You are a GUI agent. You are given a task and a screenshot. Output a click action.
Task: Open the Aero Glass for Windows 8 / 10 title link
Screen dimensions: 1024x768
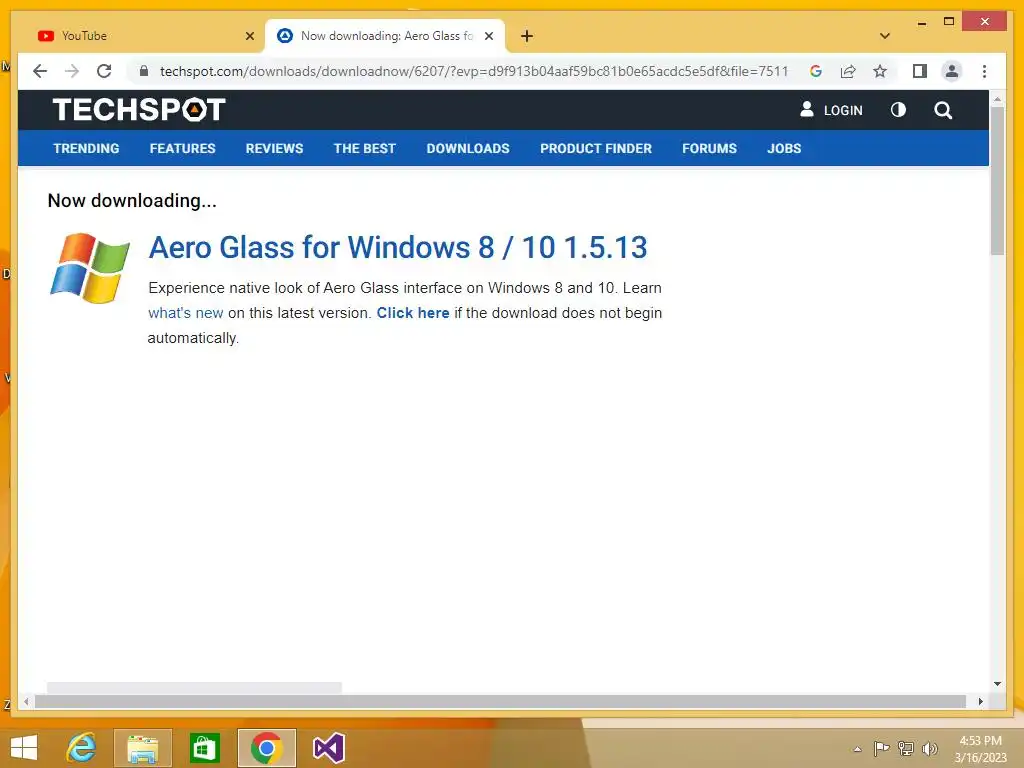398,248
